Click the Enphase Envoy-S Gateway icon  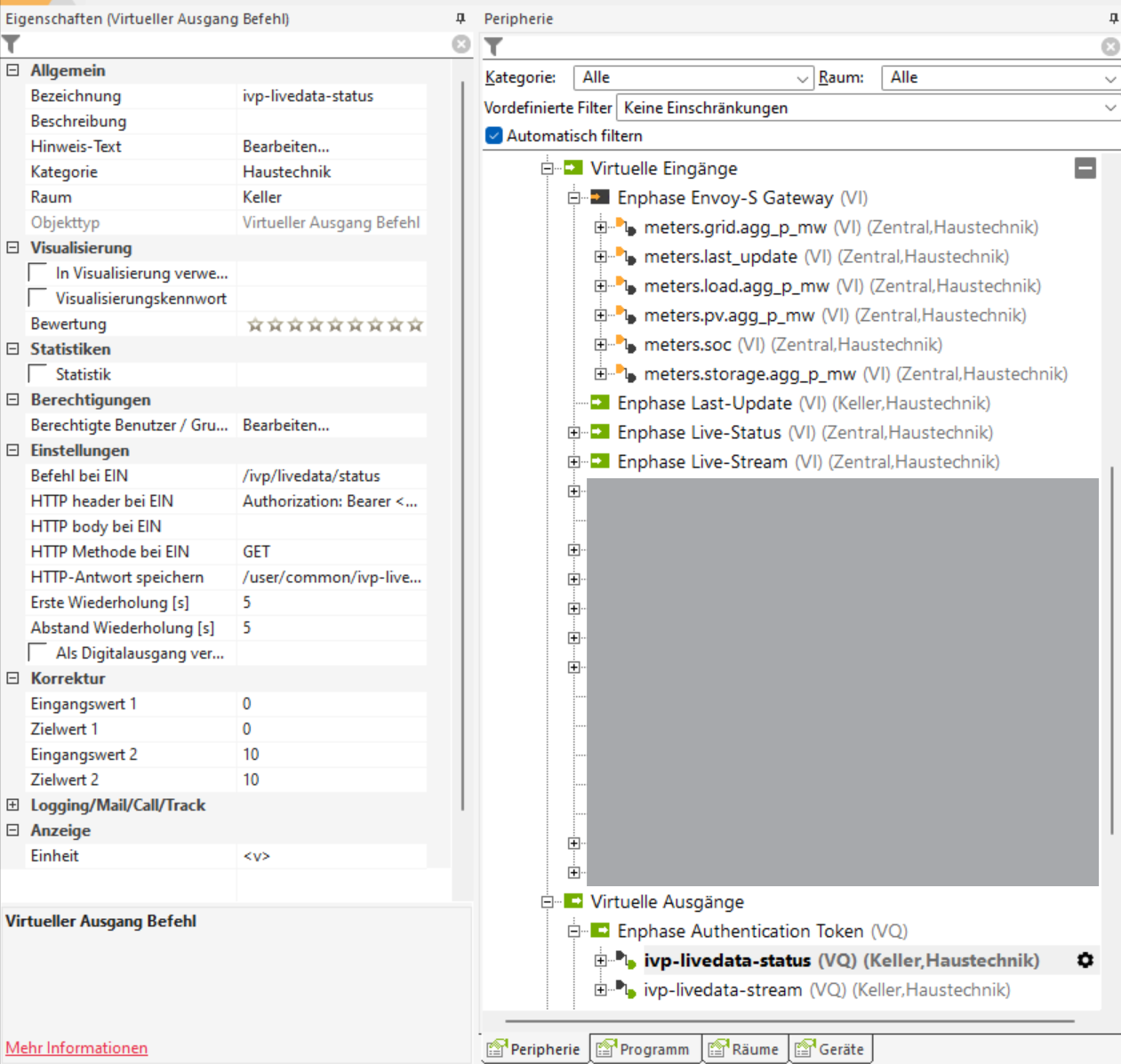(x=600, y=197)
